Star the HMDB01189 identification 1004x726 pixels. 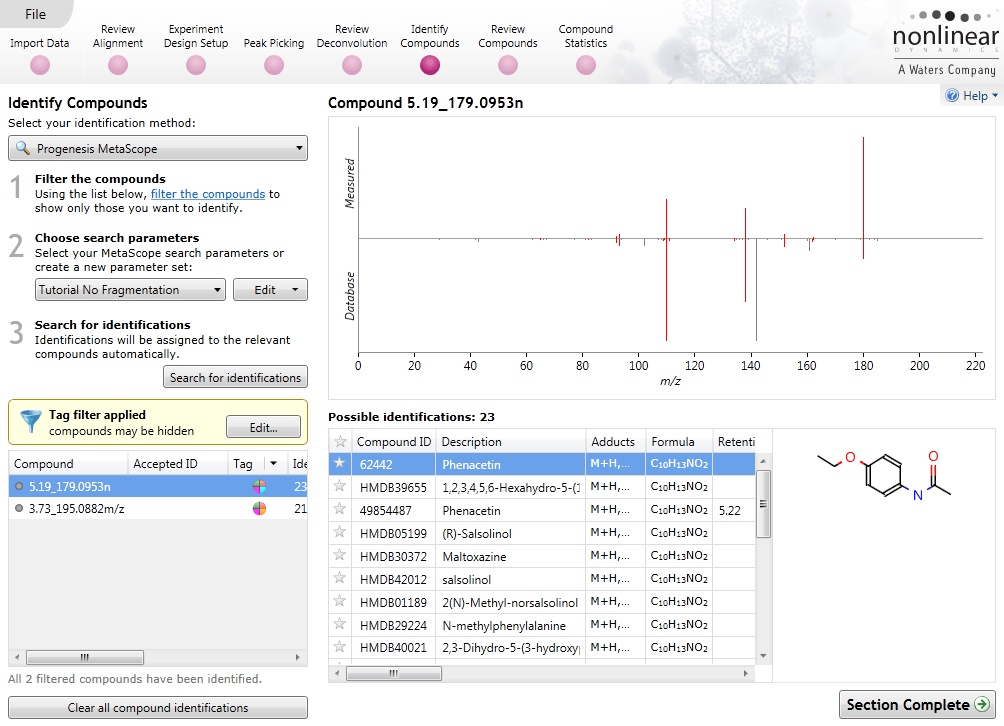340,602
